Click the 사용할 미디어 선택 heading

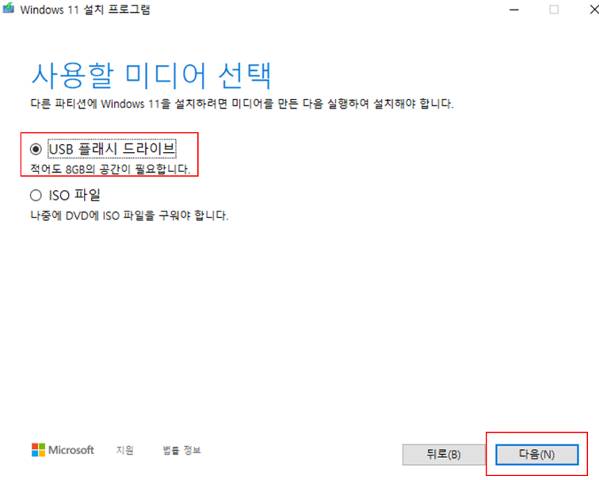[x=151, y=75]
